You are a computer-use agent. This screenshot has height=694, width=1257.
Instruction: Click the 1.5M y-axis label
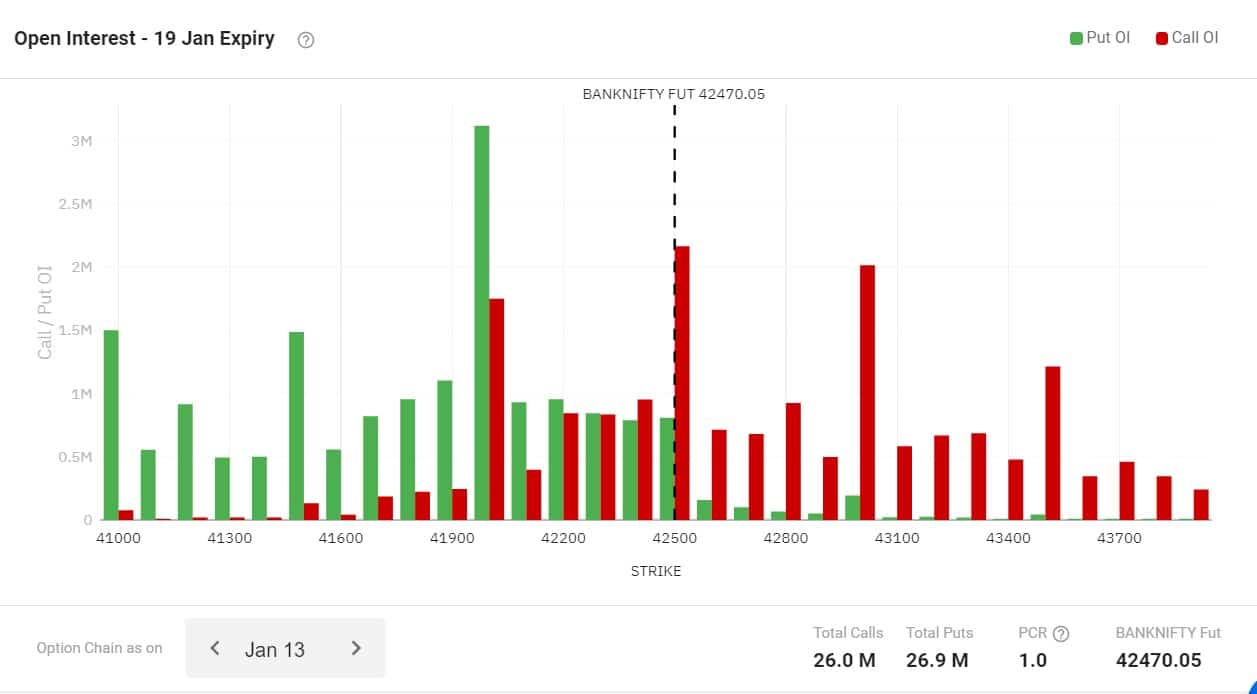click(x=74, y=330)
